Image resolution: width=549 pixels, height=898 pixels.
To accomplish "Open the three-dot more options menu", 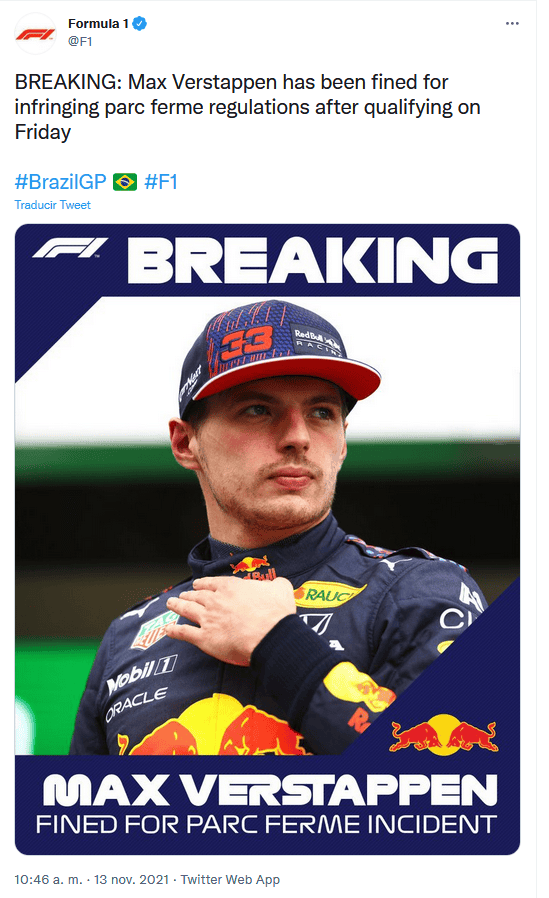I will click(x=512, y=23).
